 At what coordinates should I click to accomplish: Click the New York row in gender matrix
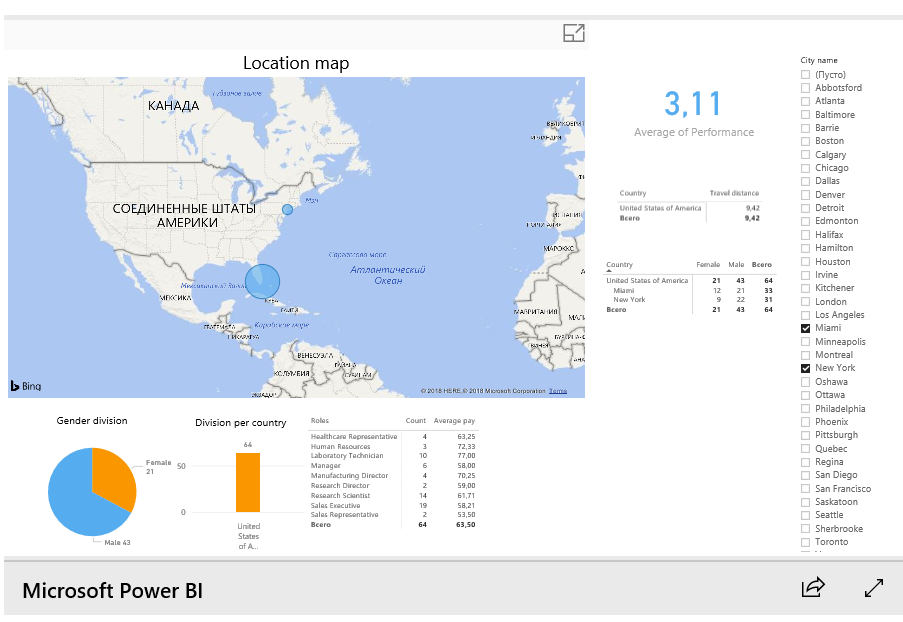(x=689, y=299)
